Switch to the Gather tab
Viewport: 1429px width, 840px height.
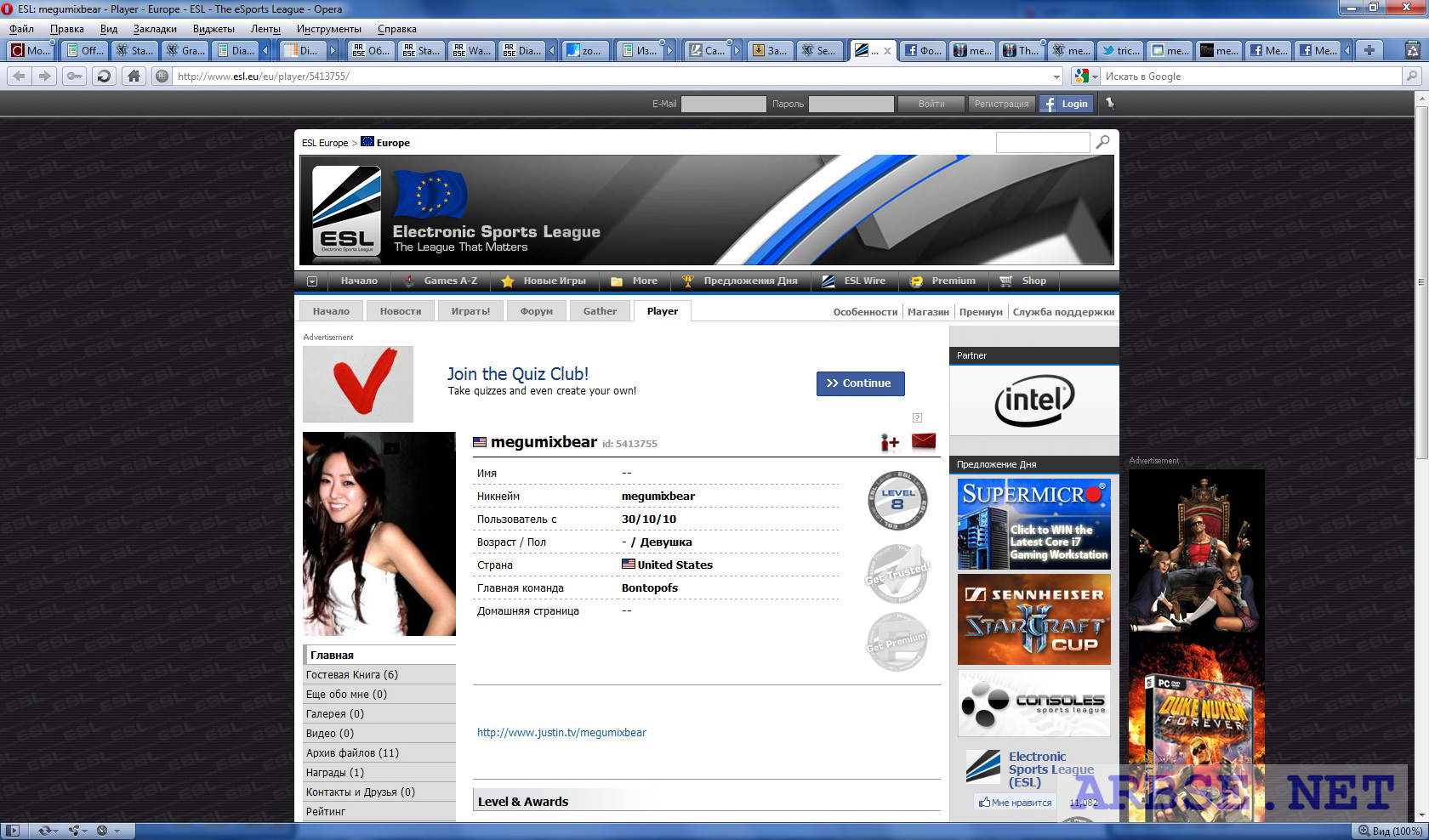tap(600, 311)
